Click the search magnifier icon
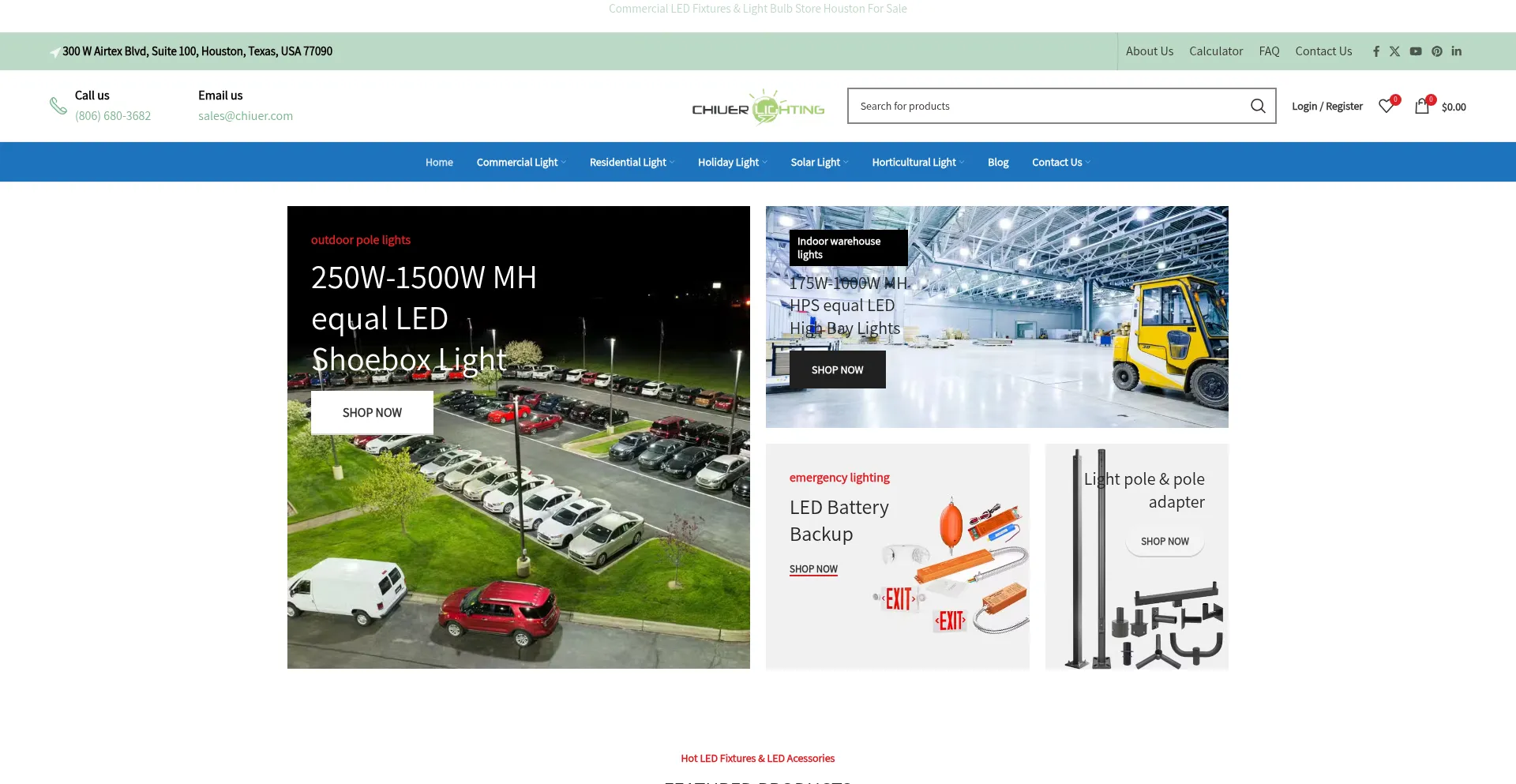1516x784 pixels. coord(1258,106)
